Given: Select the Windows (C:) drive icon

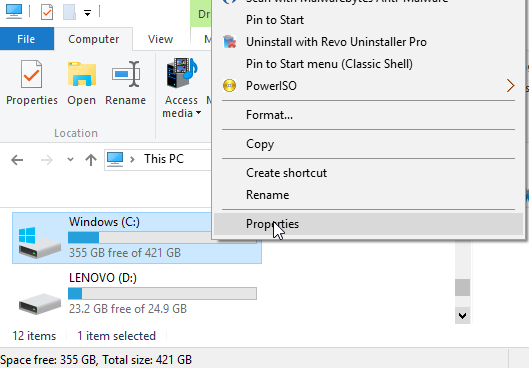Looking at the screenshot, I should [x=39, y=242].
